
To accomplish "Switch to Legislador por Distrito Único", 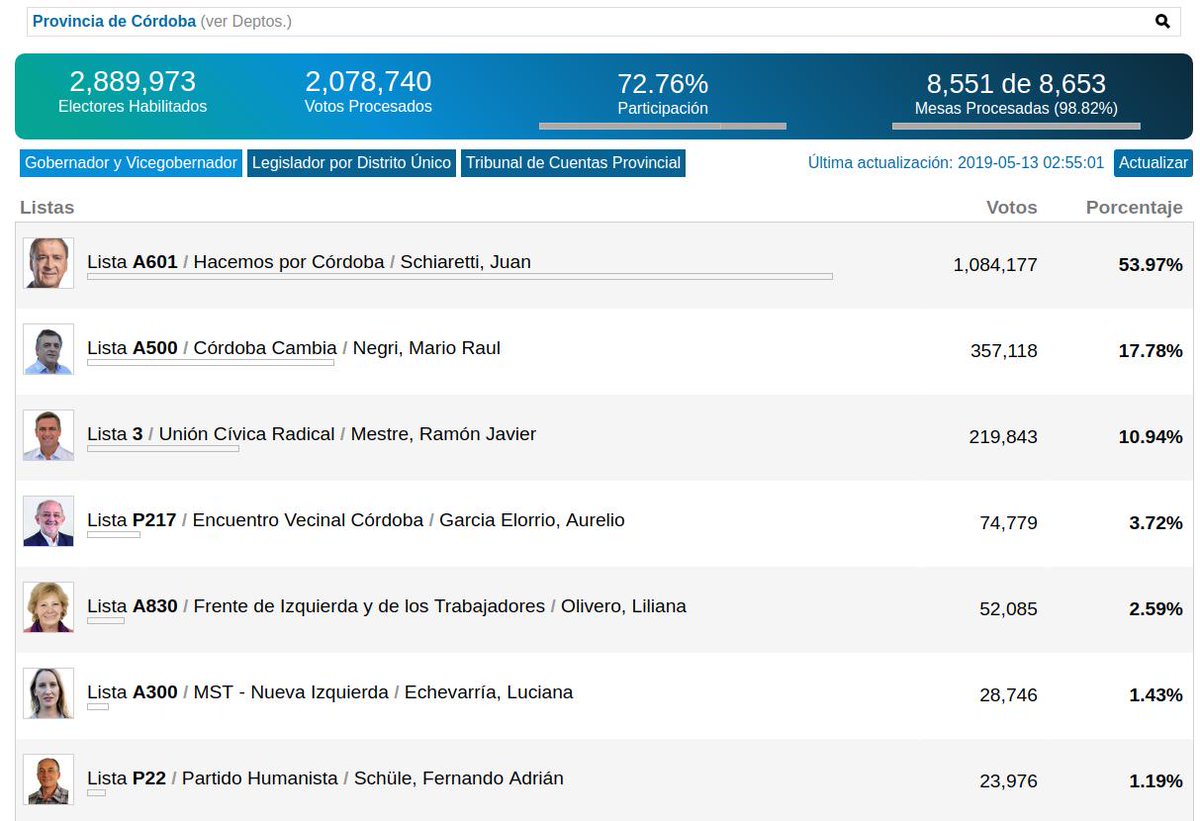I will [x=352, y=163].
